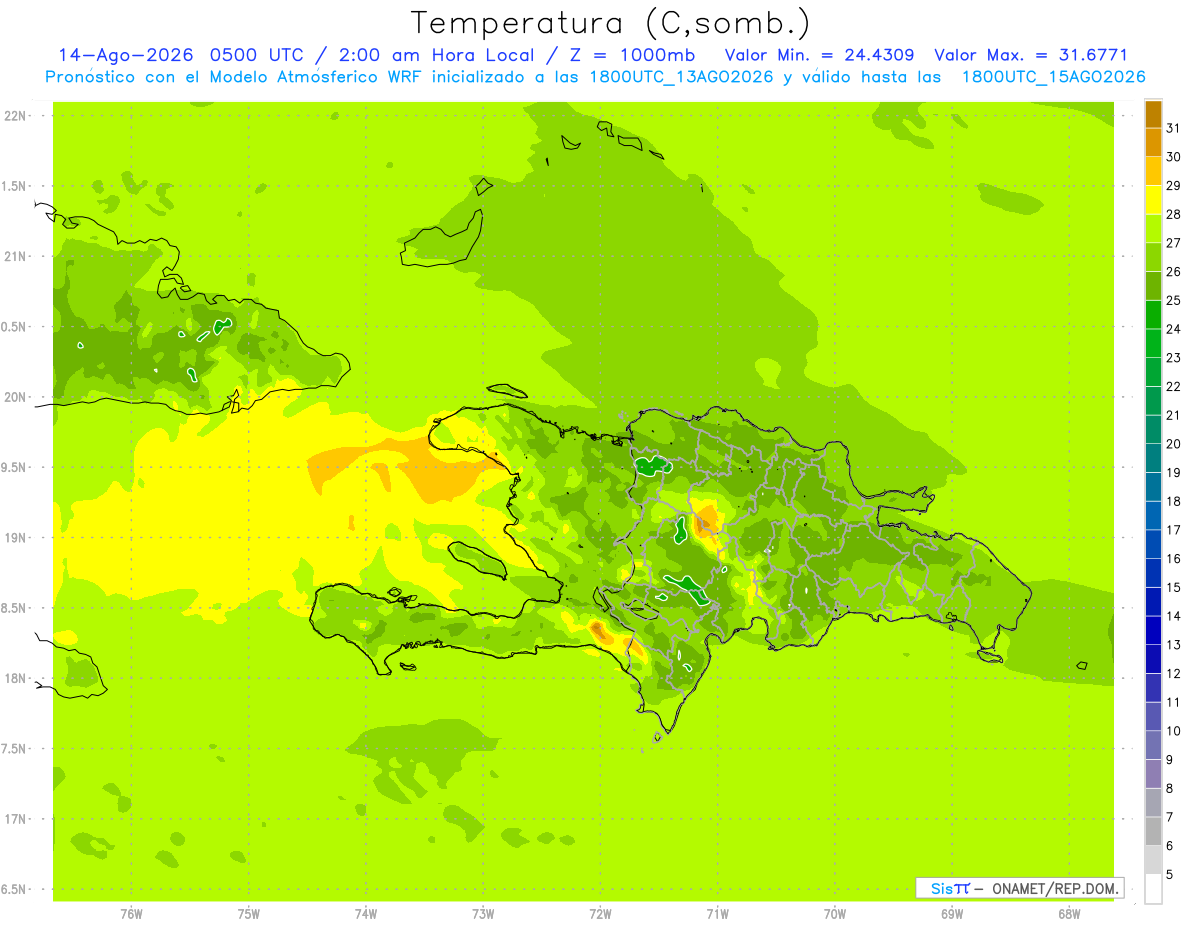
Task: Click the colorbar value "24"
Action: coord(1175,329)
